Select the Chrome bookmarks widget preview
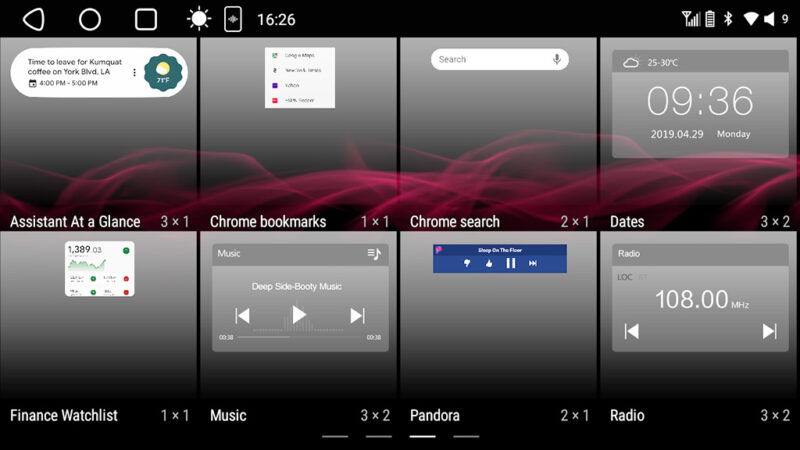Viewport: 800px width, 450px height. 299,78
